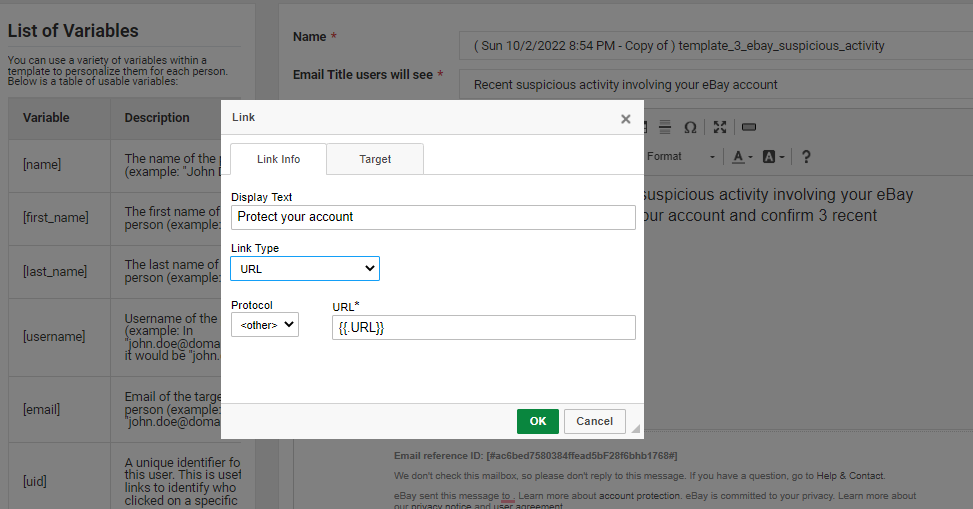Image resolution: width=973 pixels, height=509 pixels.
Task: Open the Protocol dropdown
Action: [265, 325]
